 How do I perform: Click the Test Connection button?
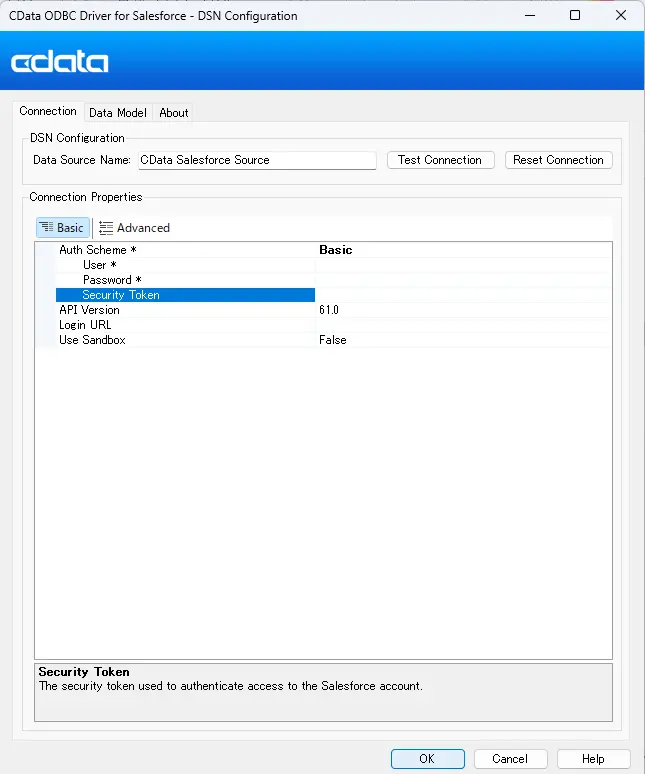pos(440,160)
